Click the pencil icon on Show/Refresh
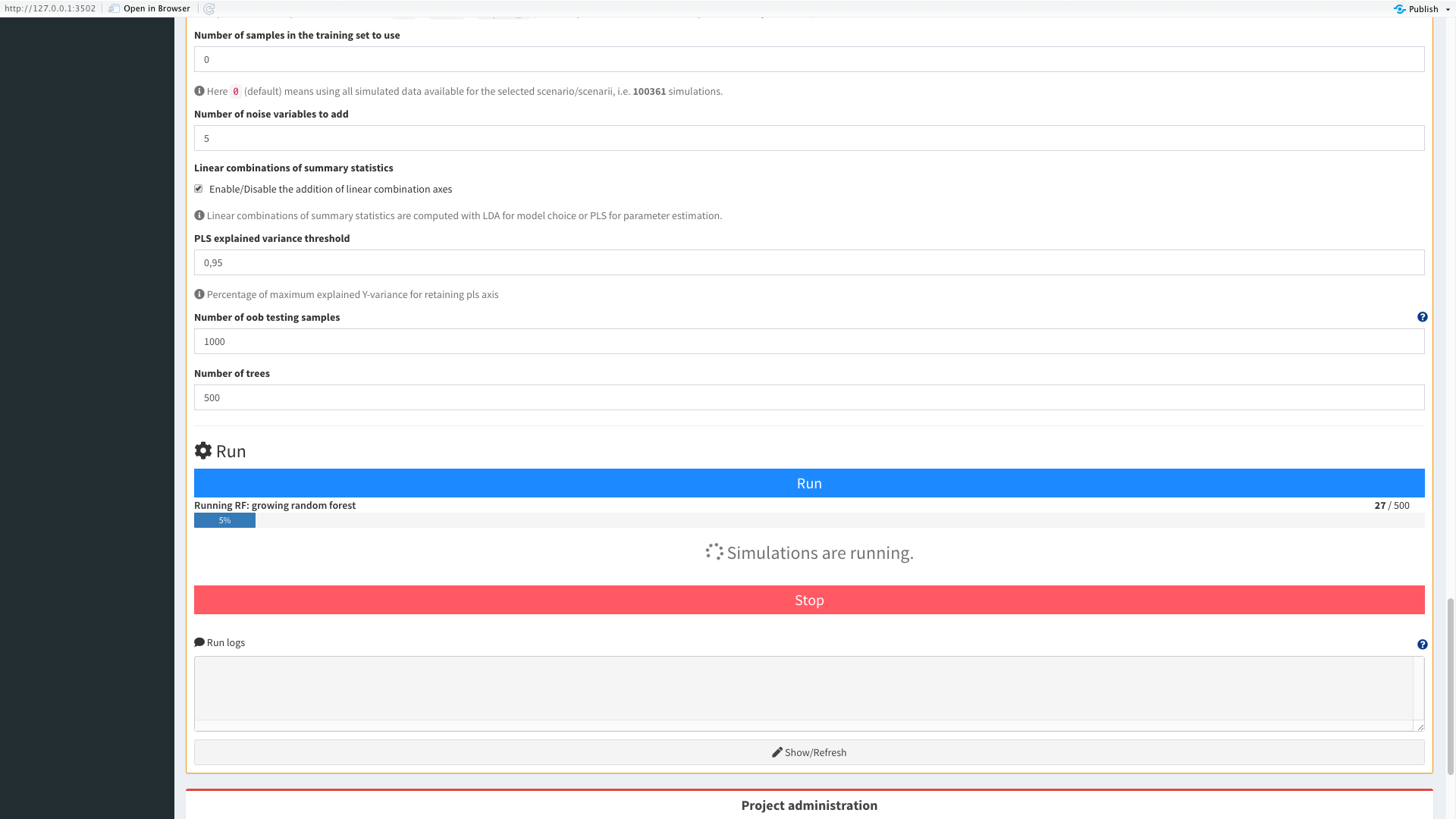1456x819 pixels. point(777,752)
